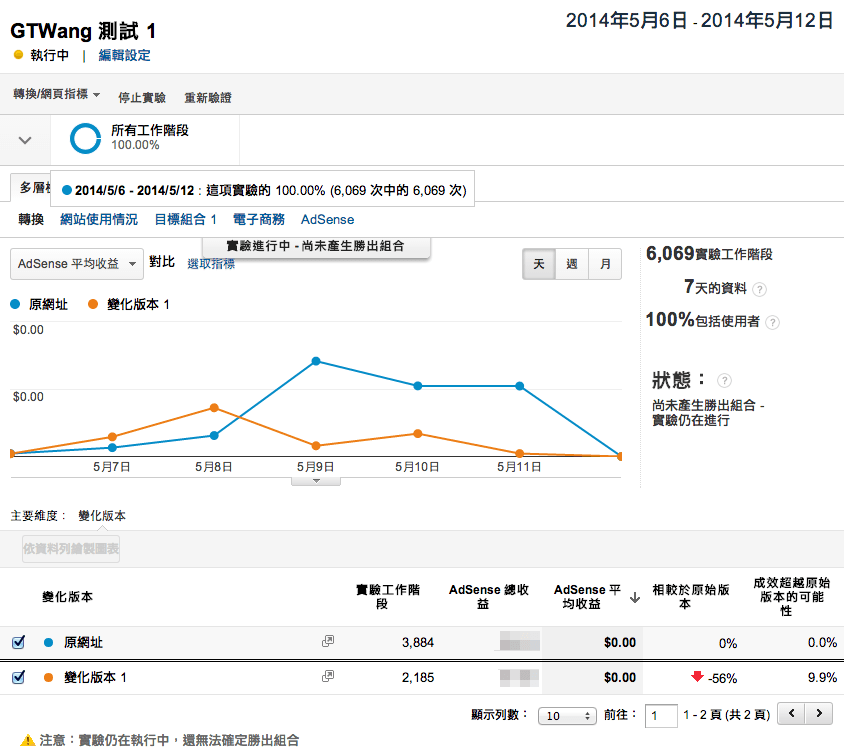Click help icon next to 狀態

click(724, 381)
